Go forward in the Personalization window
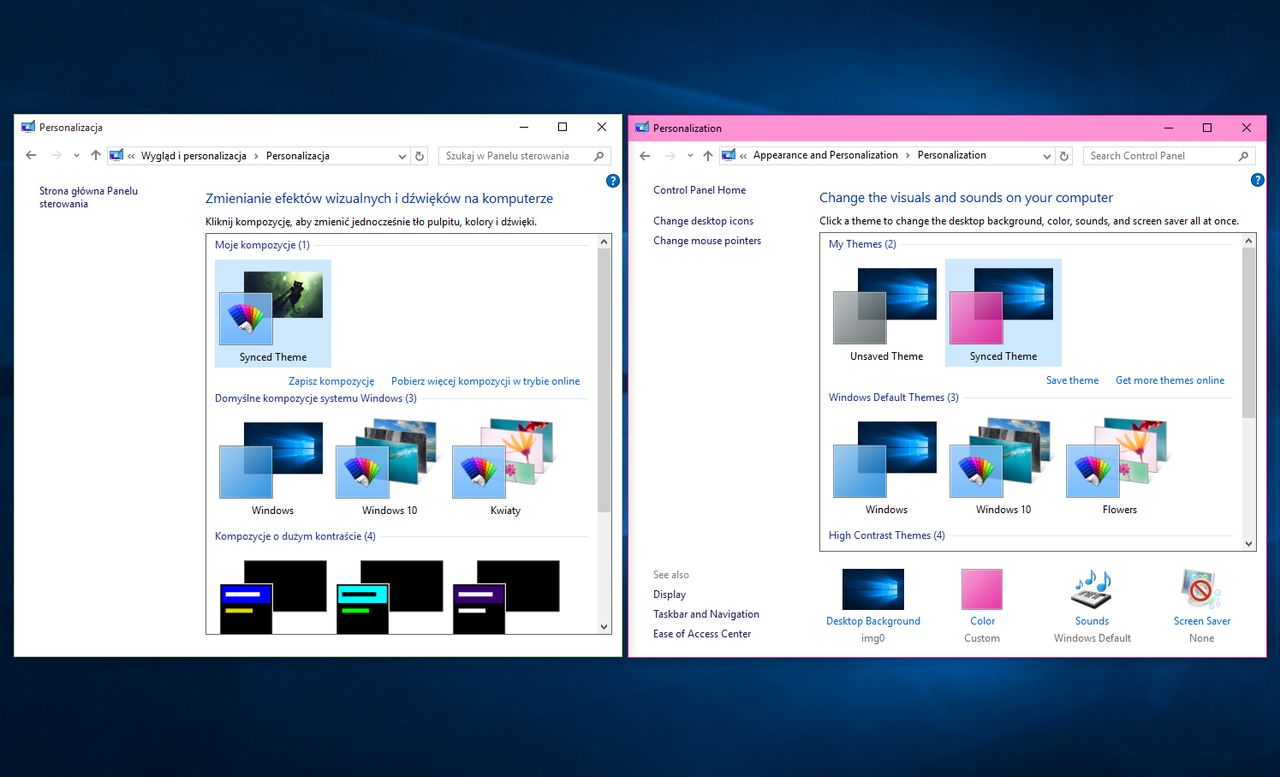 point(670,156)
